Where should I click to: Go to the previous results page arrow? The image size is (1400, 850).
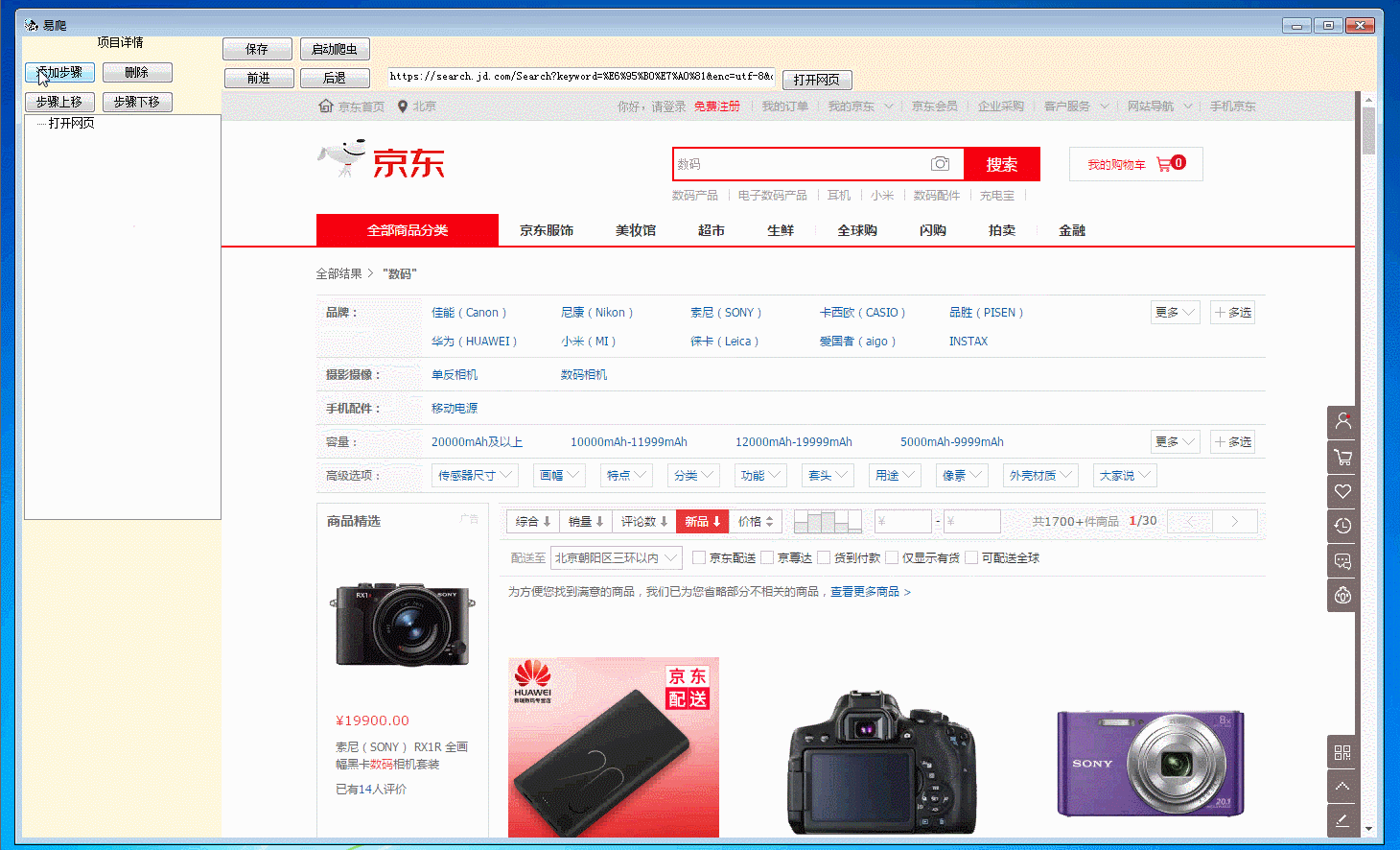pos(1191,521)
